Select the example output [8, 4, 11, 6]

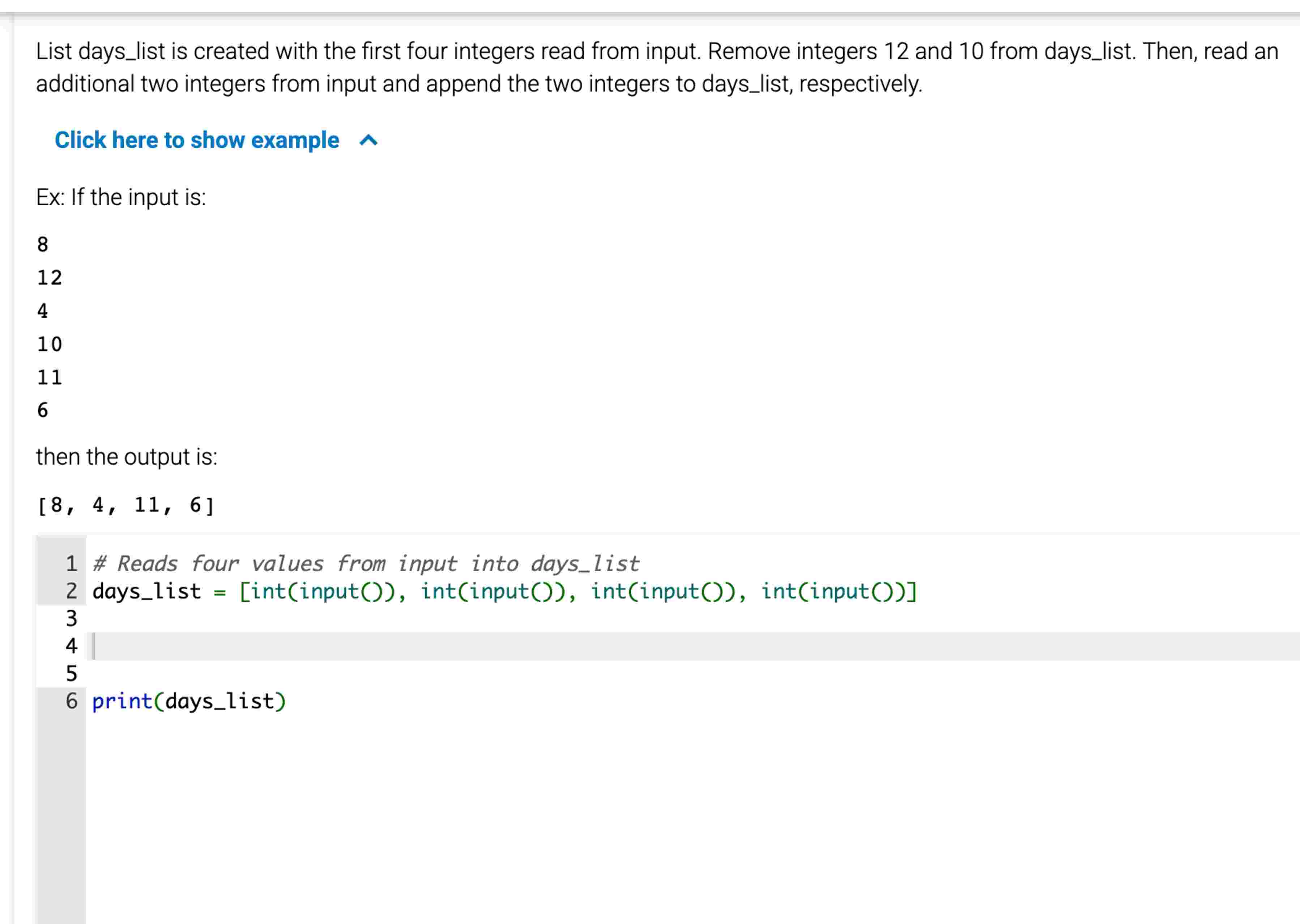tap(125, 504)
